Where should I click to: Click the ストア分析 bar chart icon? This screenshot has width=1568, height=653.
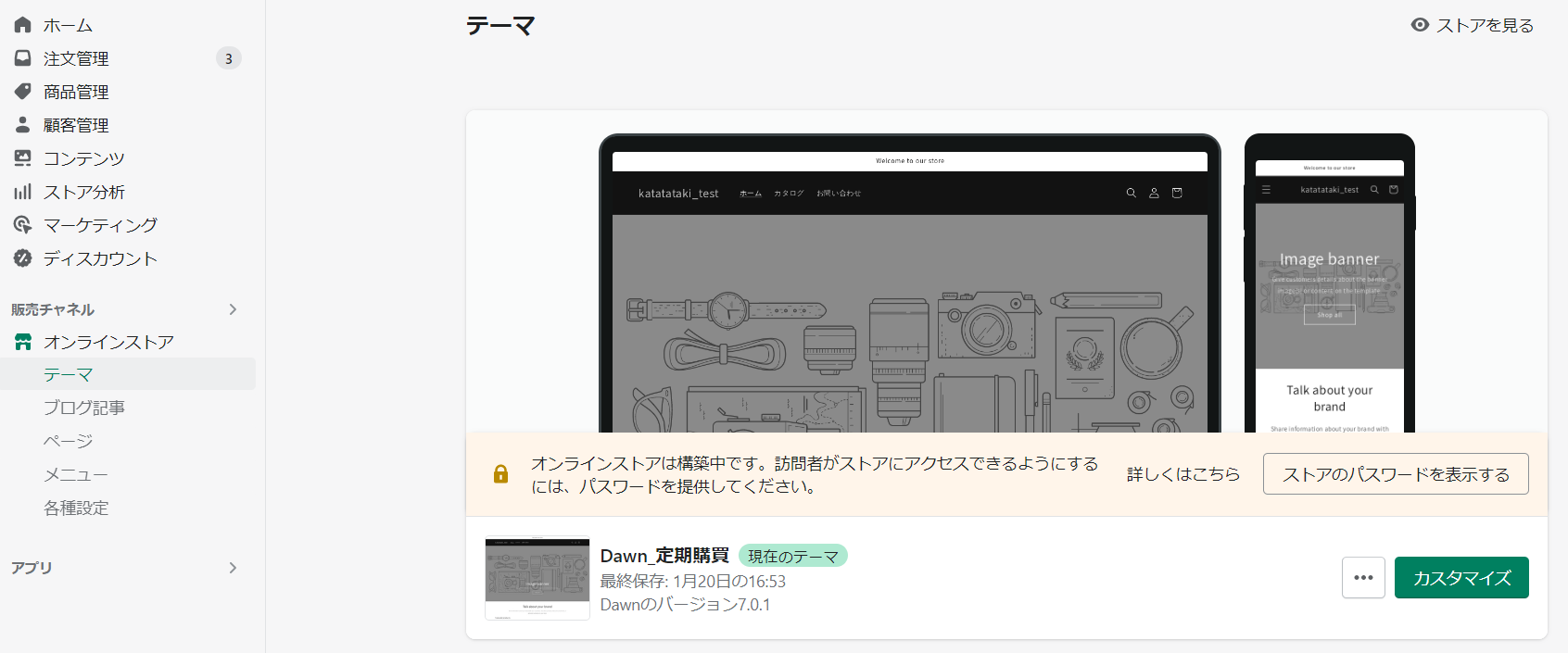[23, 191]
